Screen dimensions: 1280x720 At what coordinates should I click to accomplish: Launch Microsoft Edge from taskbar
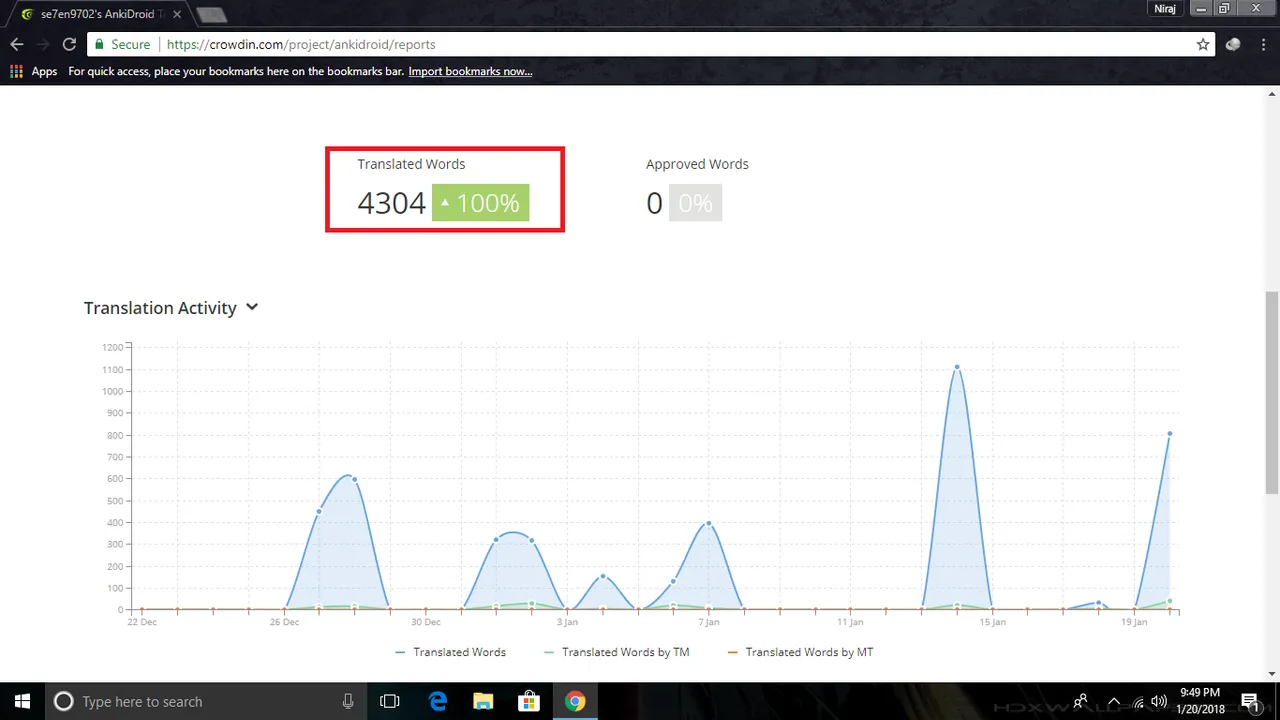438,701
